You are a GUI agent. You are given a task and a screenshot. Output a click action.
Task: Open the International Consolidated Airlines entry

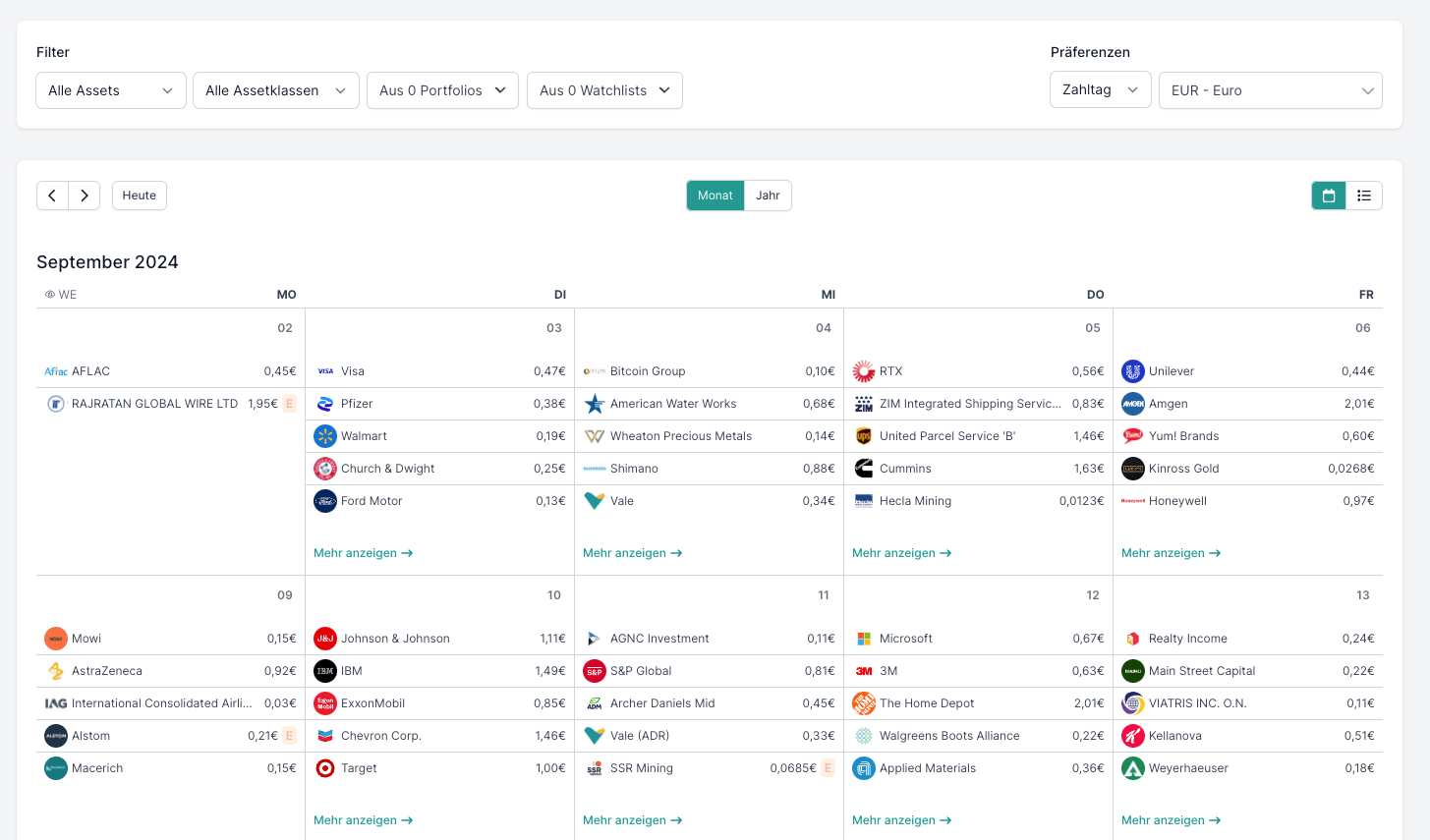point(170,703)
